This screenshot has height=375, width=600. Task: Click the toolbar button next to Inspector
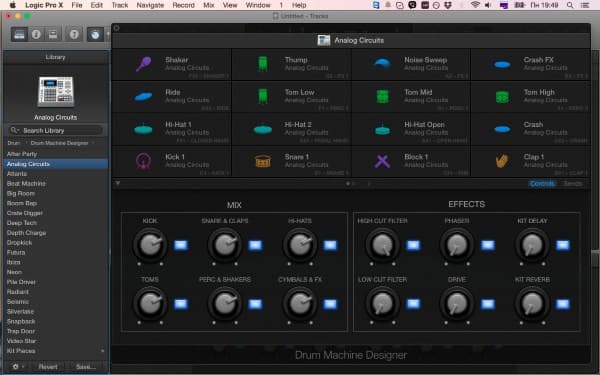click(53, 34)
